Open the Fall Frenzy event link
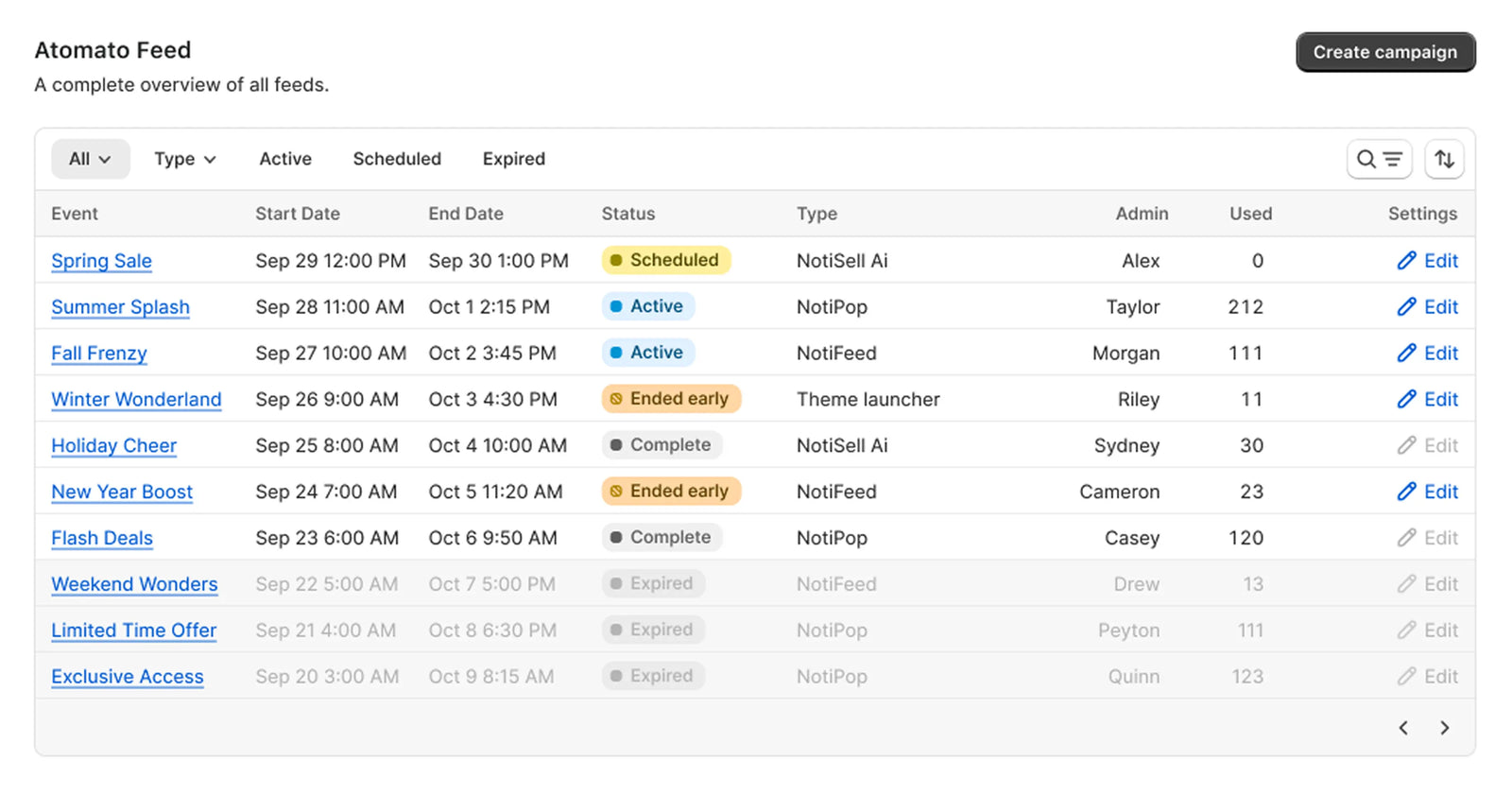Viewport: 1512px width, 795px height. tap(99, 354)
